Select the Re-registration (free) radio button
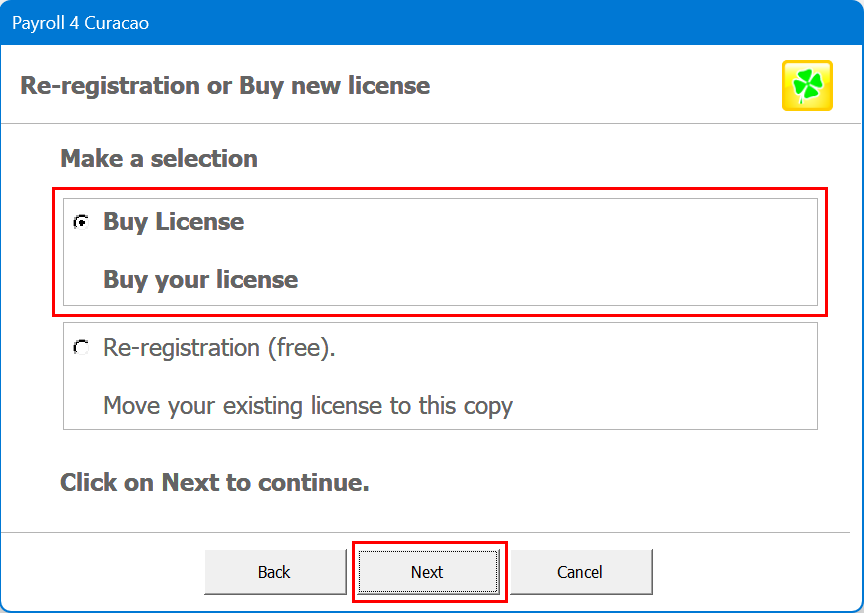This screenshot has width=865, height=613. pos(80,348)
